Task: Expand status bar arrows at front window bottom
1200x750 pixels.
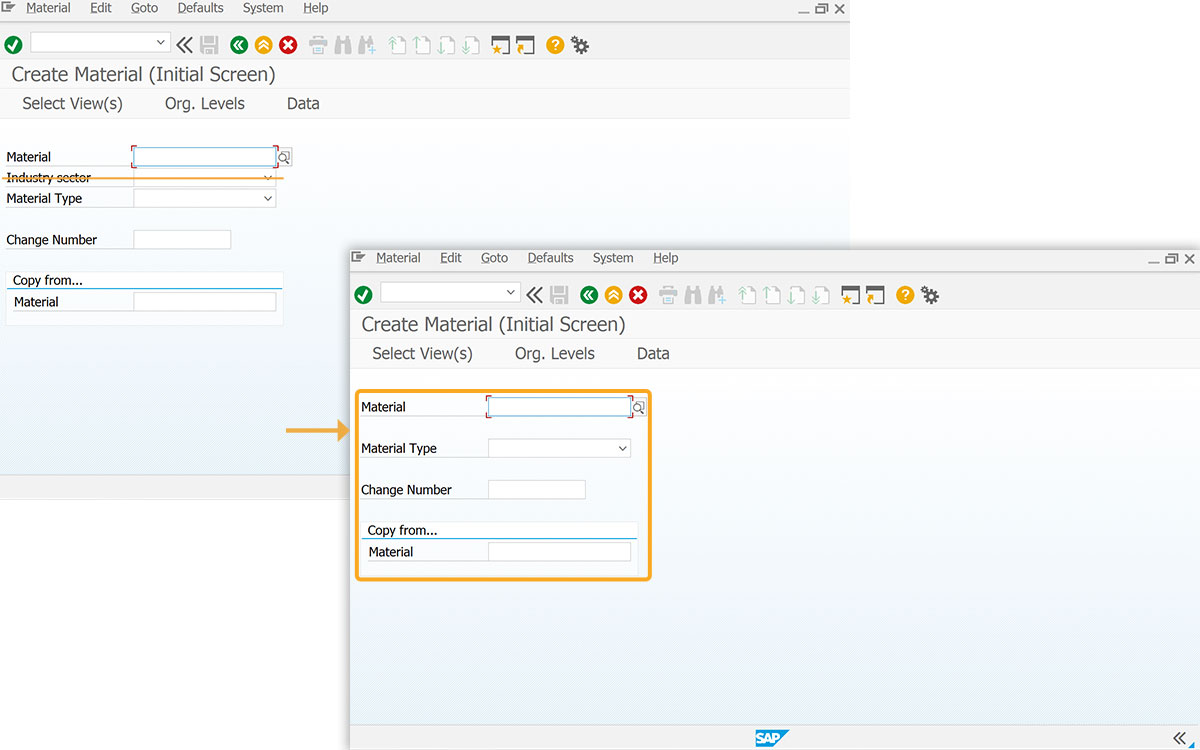Action: click(x=1180, y=738)
